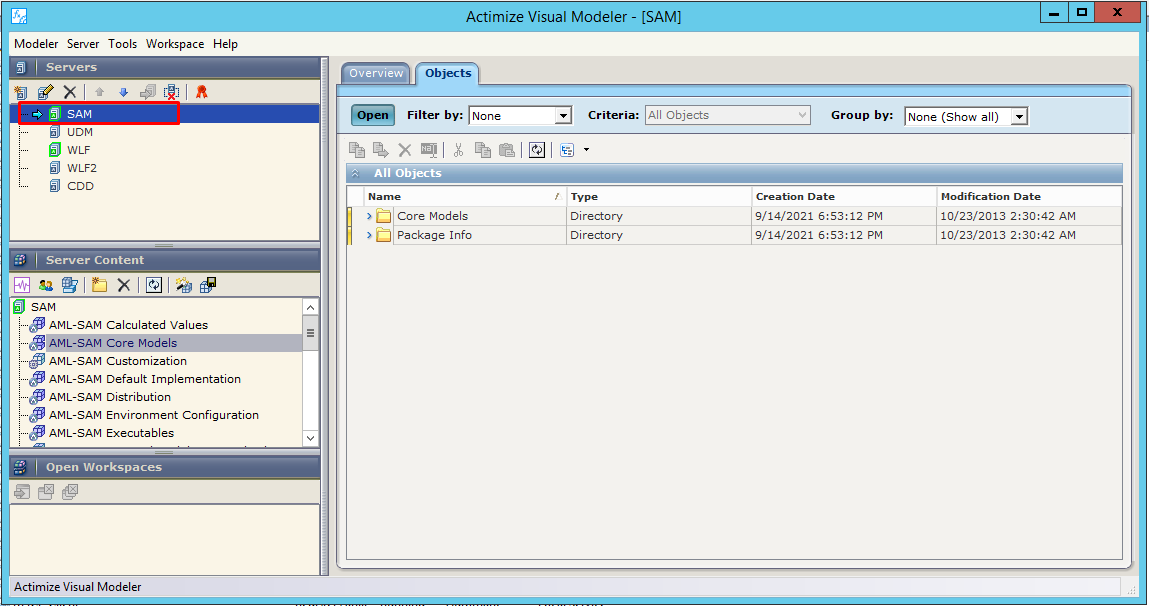The height and width of the screenshot is (606, 1149).
Task: Click the package cubes icon in Server Content toolbar
Action: click(70, 285)
